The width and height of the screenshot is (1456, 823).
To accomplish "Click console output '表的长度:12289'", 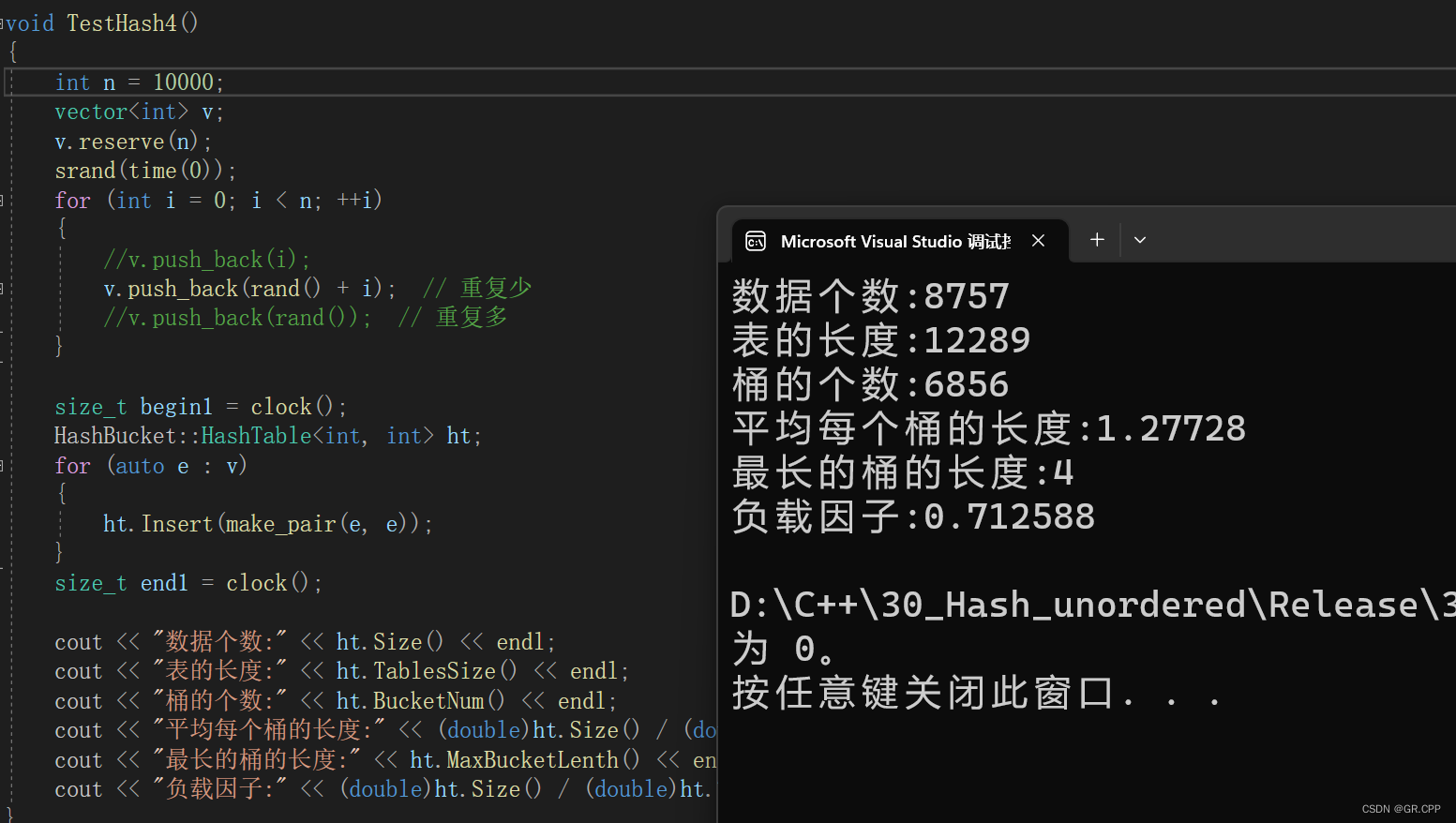I will pos(881,340).
